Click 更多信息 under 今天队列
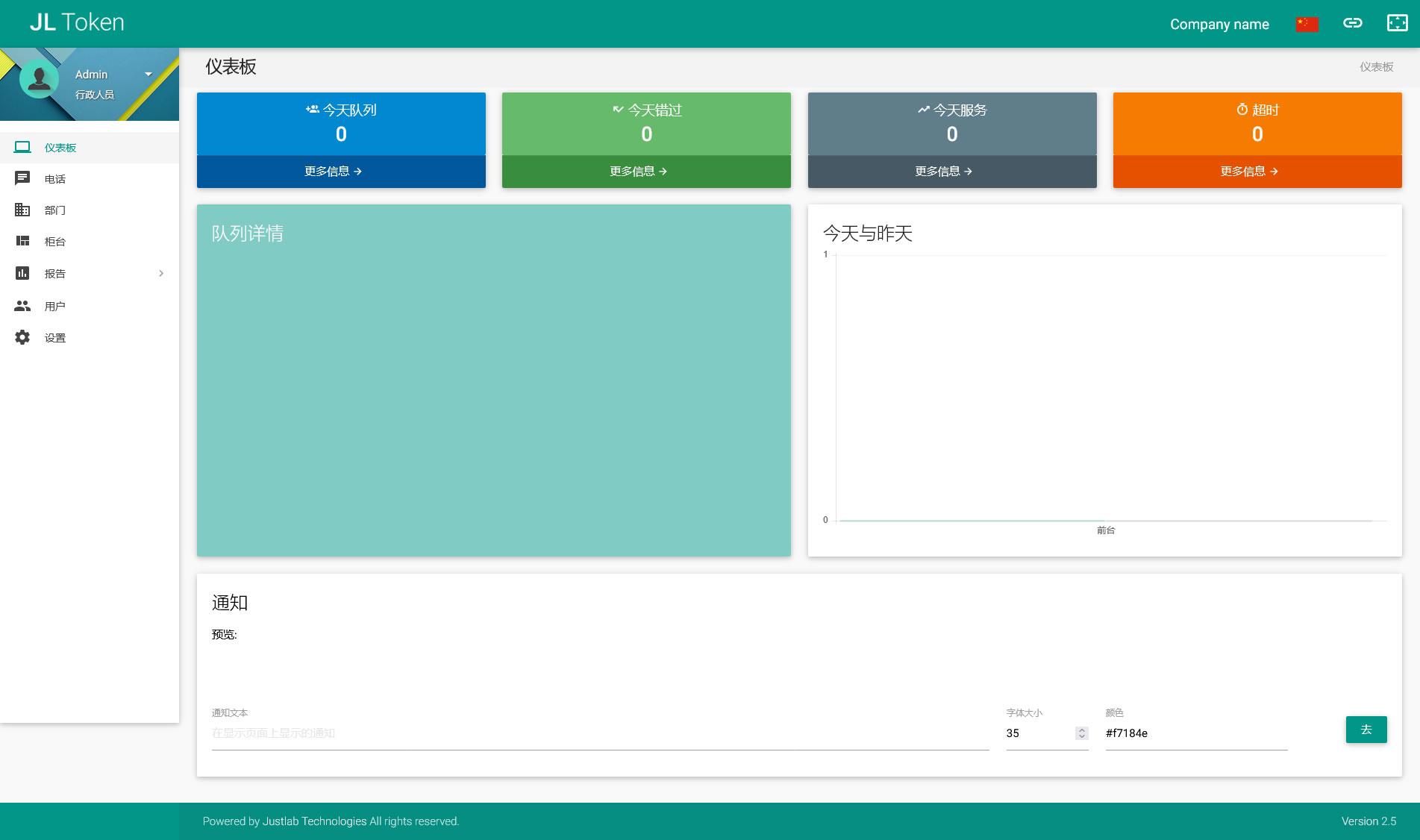Image resolution: width=1420 pixels, height=840 pixels. click(333, 172)
